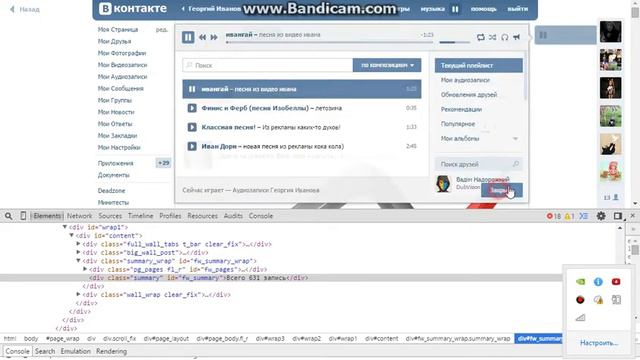Toggle repeat in audio player
The height and width of the screenshot is (360, 640).
(480, 38)
